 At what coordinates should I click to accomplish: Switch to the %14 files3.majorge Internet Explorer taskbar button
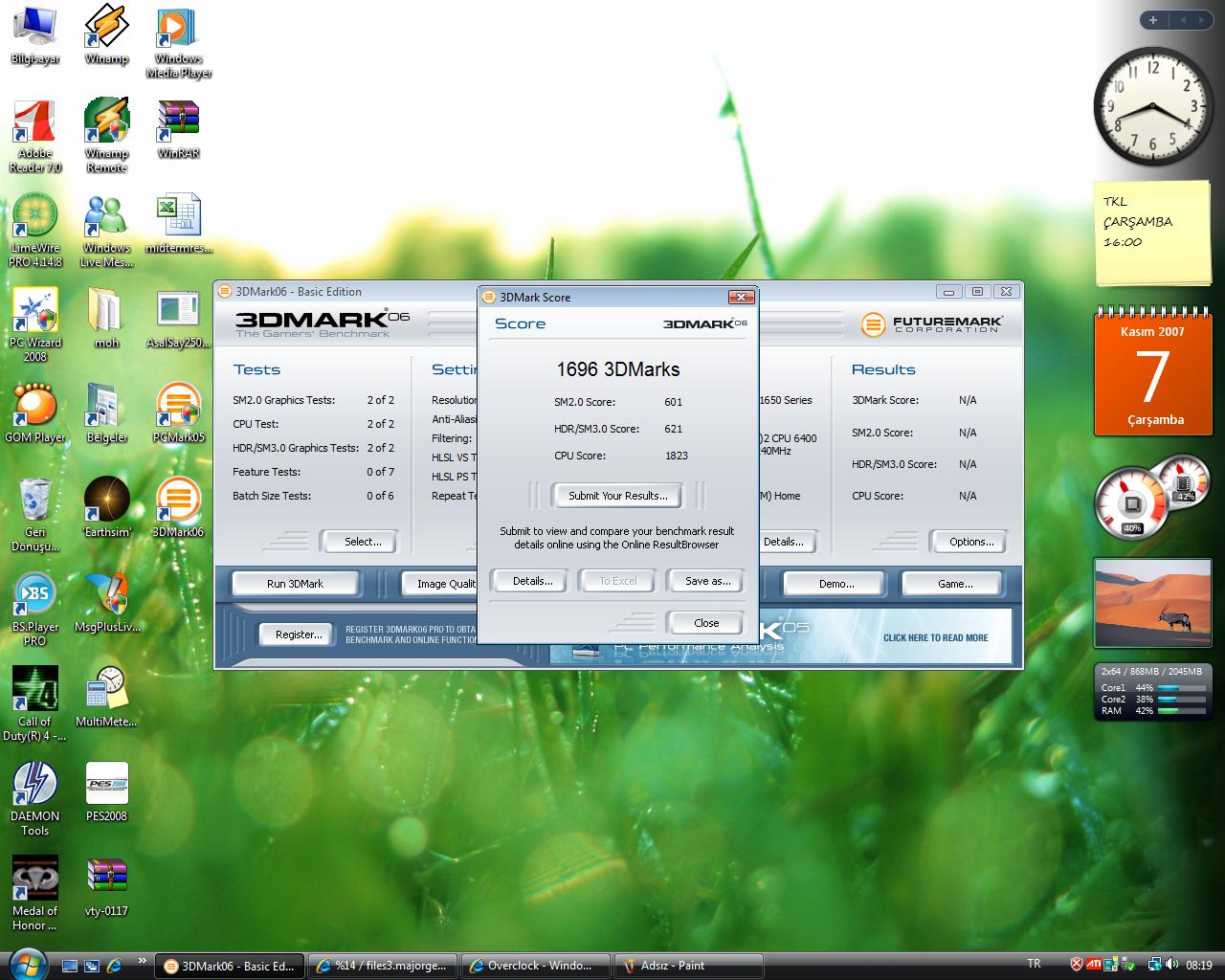click(x=383, y=966)
